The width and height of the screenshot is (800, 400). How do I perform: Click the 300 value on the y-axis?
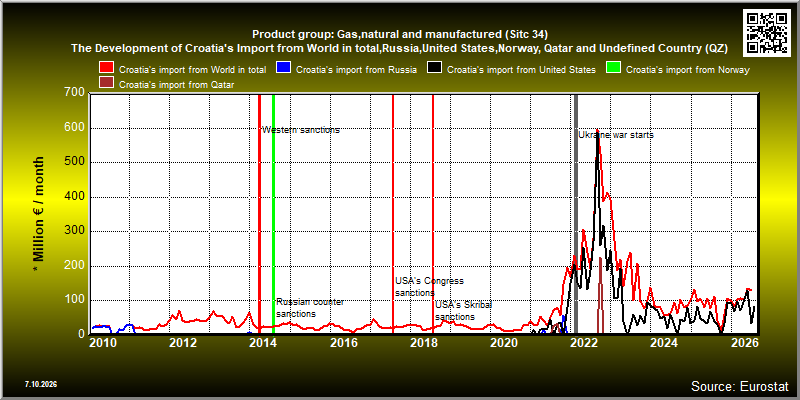tap(75, 232)
